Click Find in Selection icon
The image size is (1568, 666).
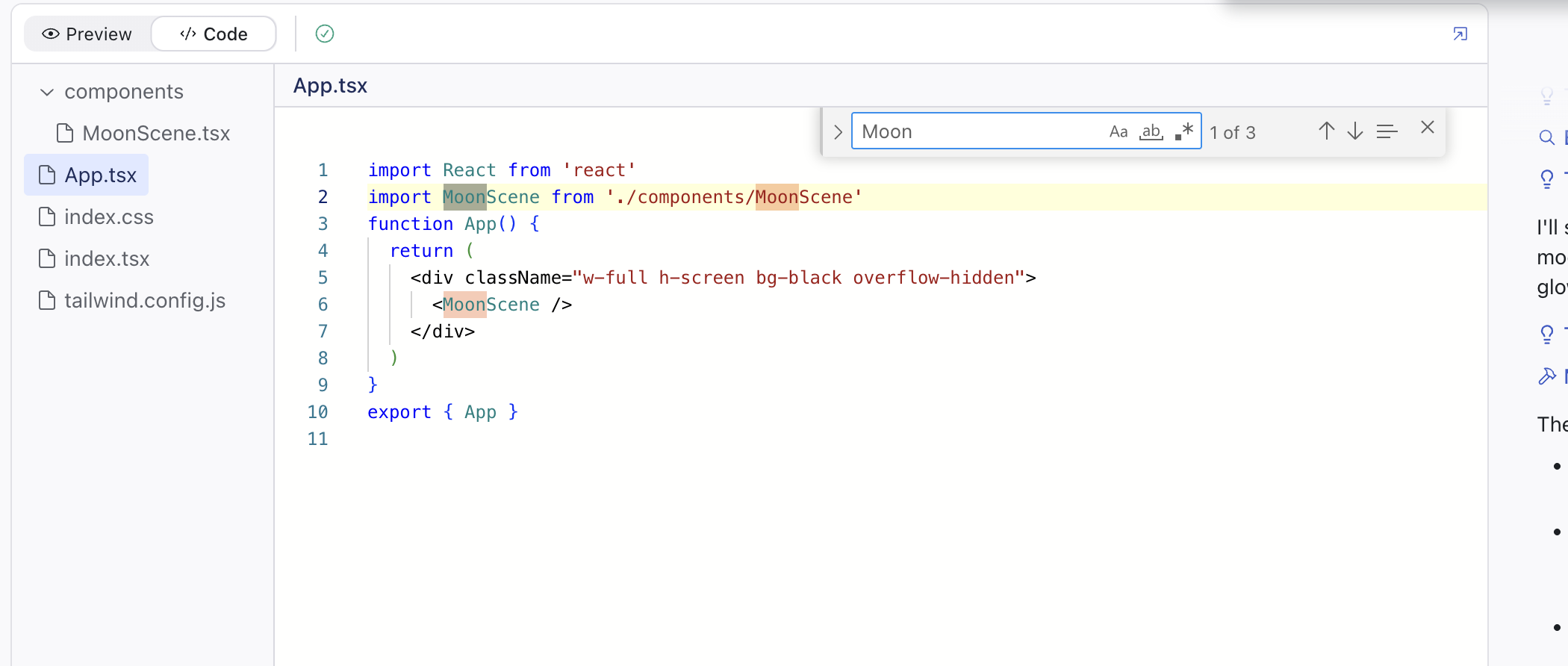pyautogui.click(x=1387, y=131)
